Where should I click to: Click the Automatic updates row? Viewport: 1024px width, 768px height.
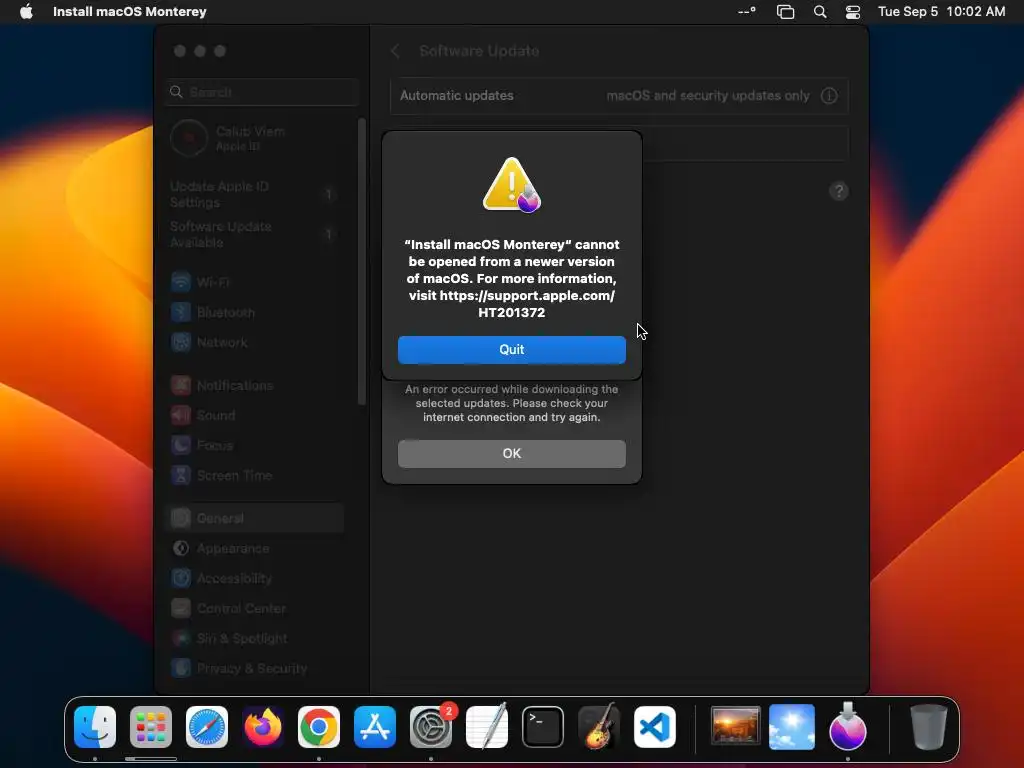point(619,95)
